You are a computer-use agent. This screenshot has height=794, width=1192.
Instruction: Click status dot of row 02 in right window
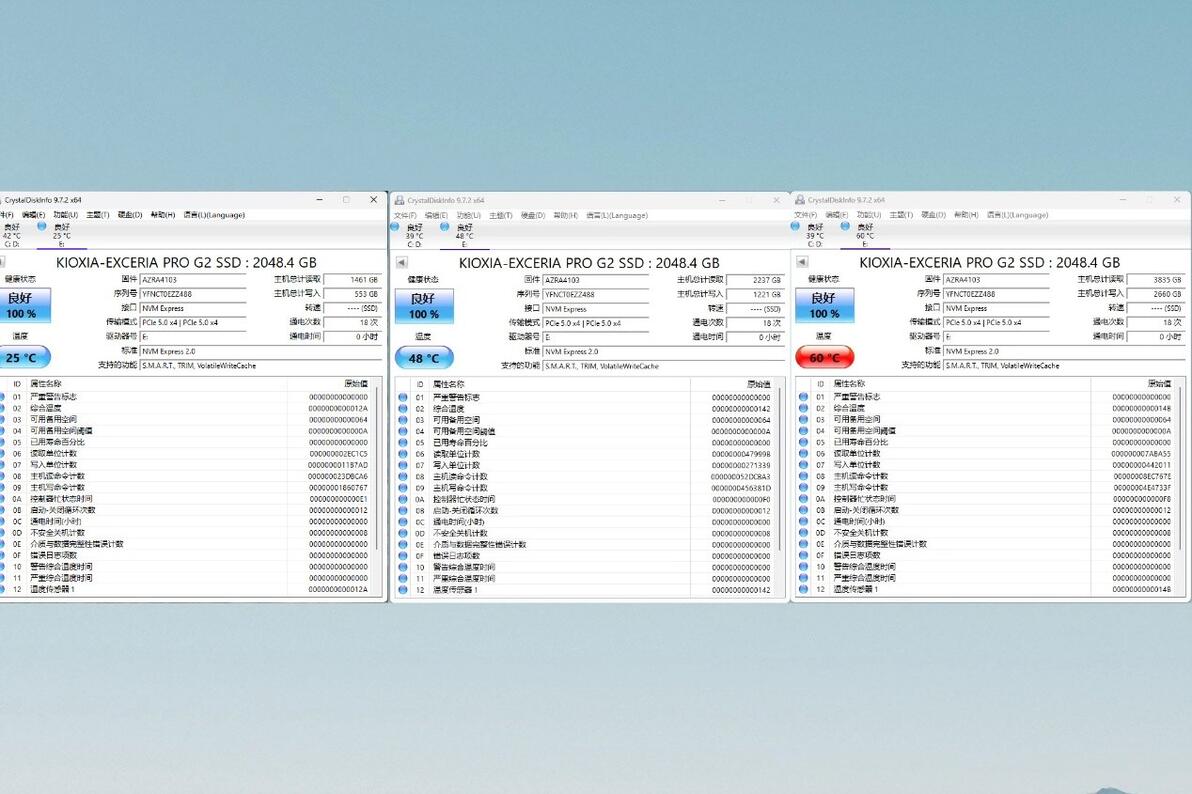(804, 408)
